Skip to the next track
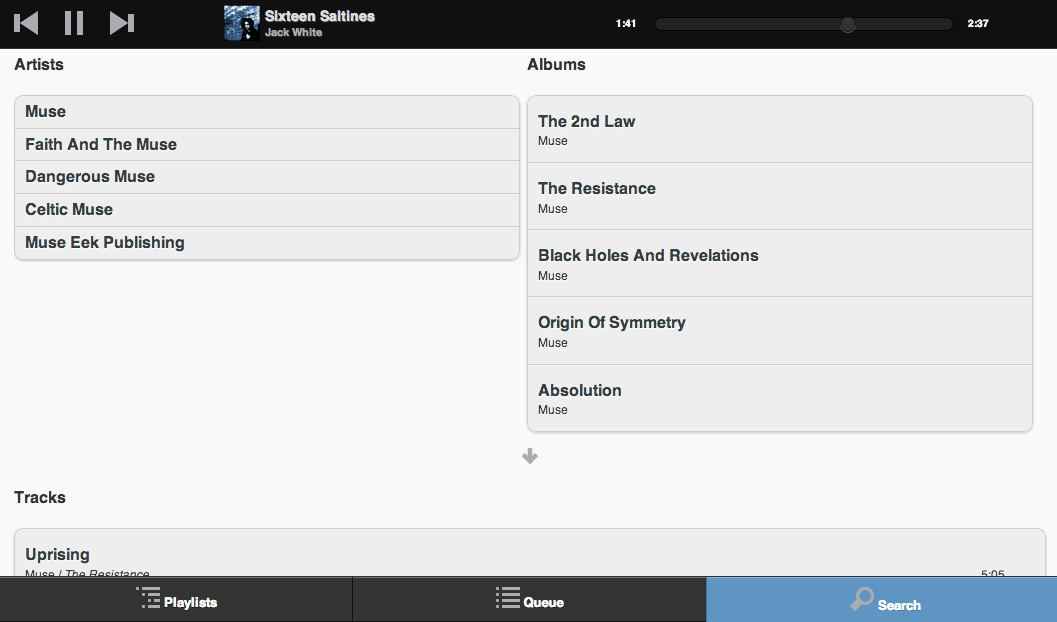 pyautogui.click(x=121, y=23)
